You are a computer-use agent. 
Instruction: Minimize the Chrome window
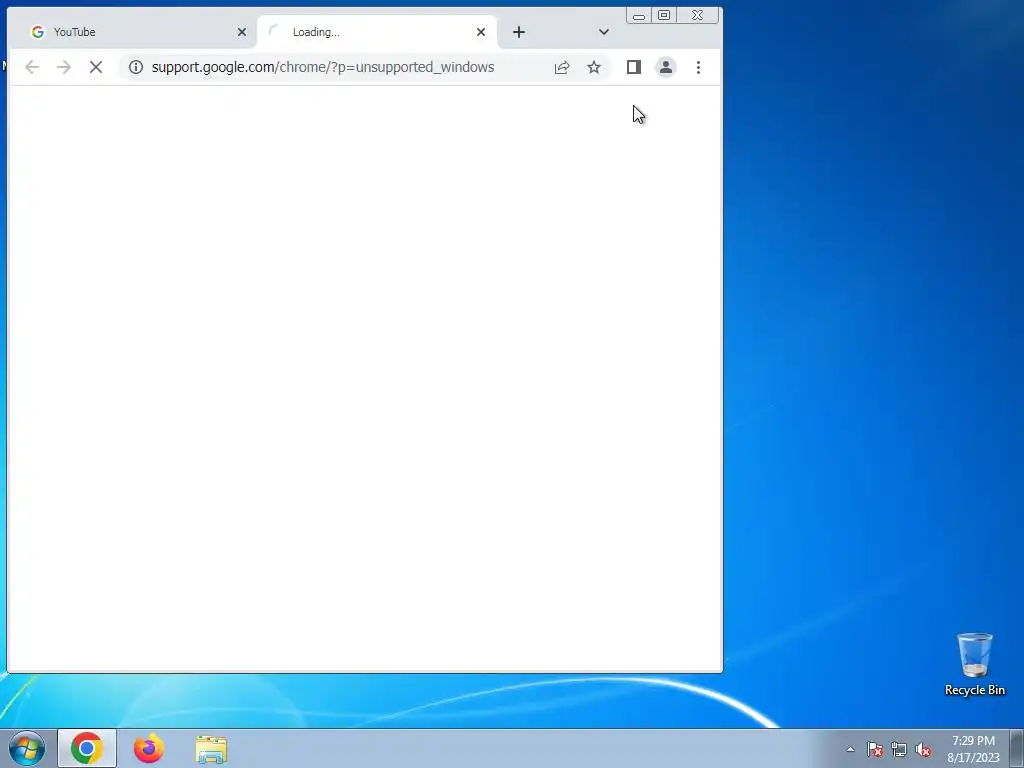(x=639, y=16)
